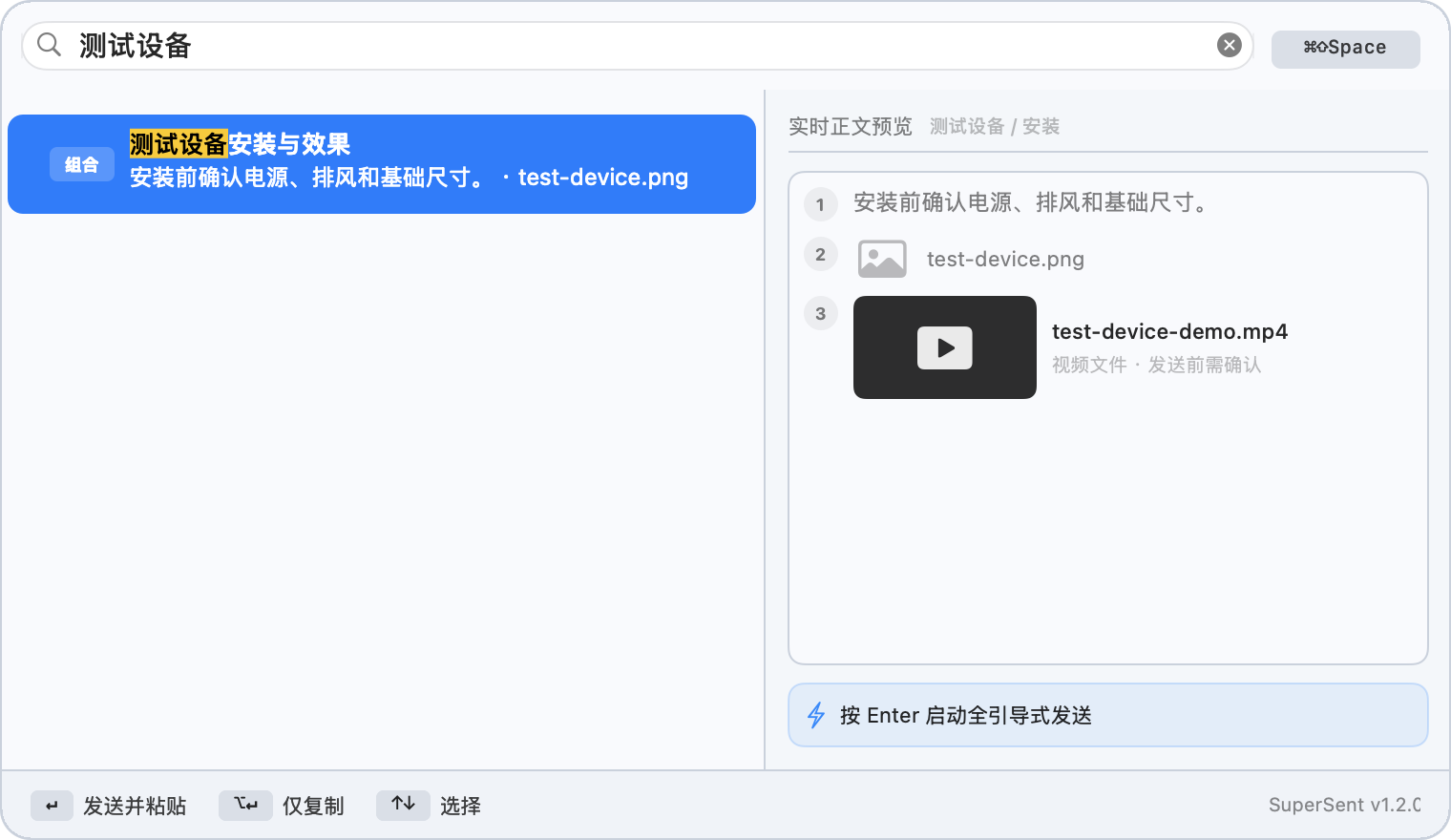The image size is (1451, 840).
Task: Click 按 Enter 启动全引导式发送 banner
Action: click(1107, 715)
